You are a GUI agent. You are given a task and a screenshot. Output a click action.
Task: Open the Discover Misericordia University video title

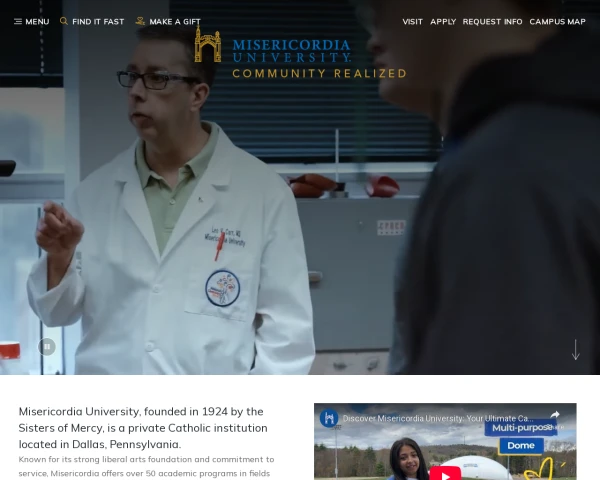(438, 418)
